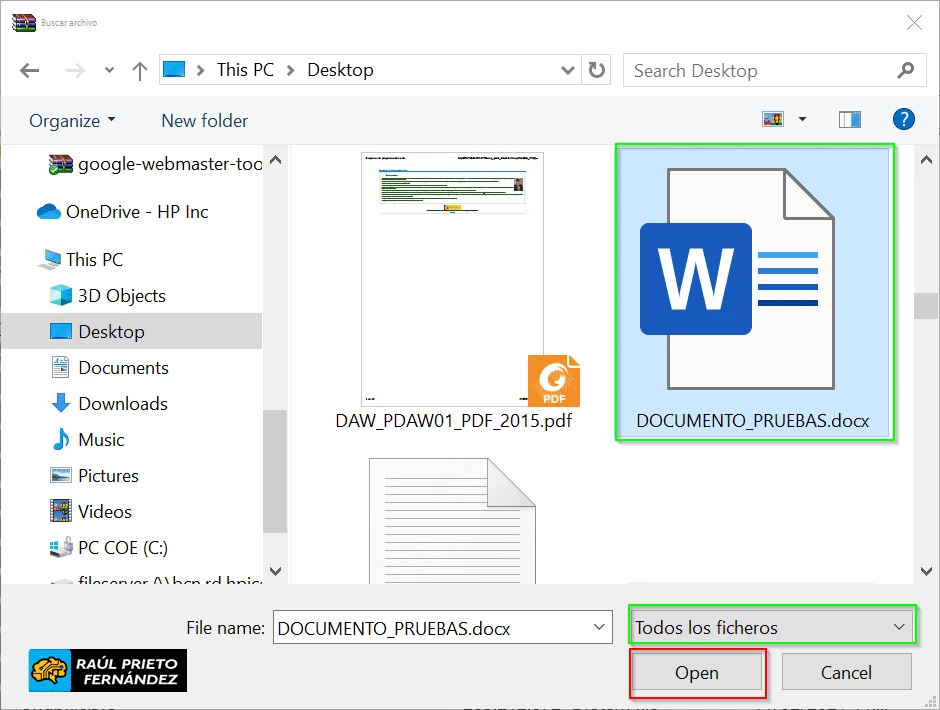Click the Open button

point(697,672)
